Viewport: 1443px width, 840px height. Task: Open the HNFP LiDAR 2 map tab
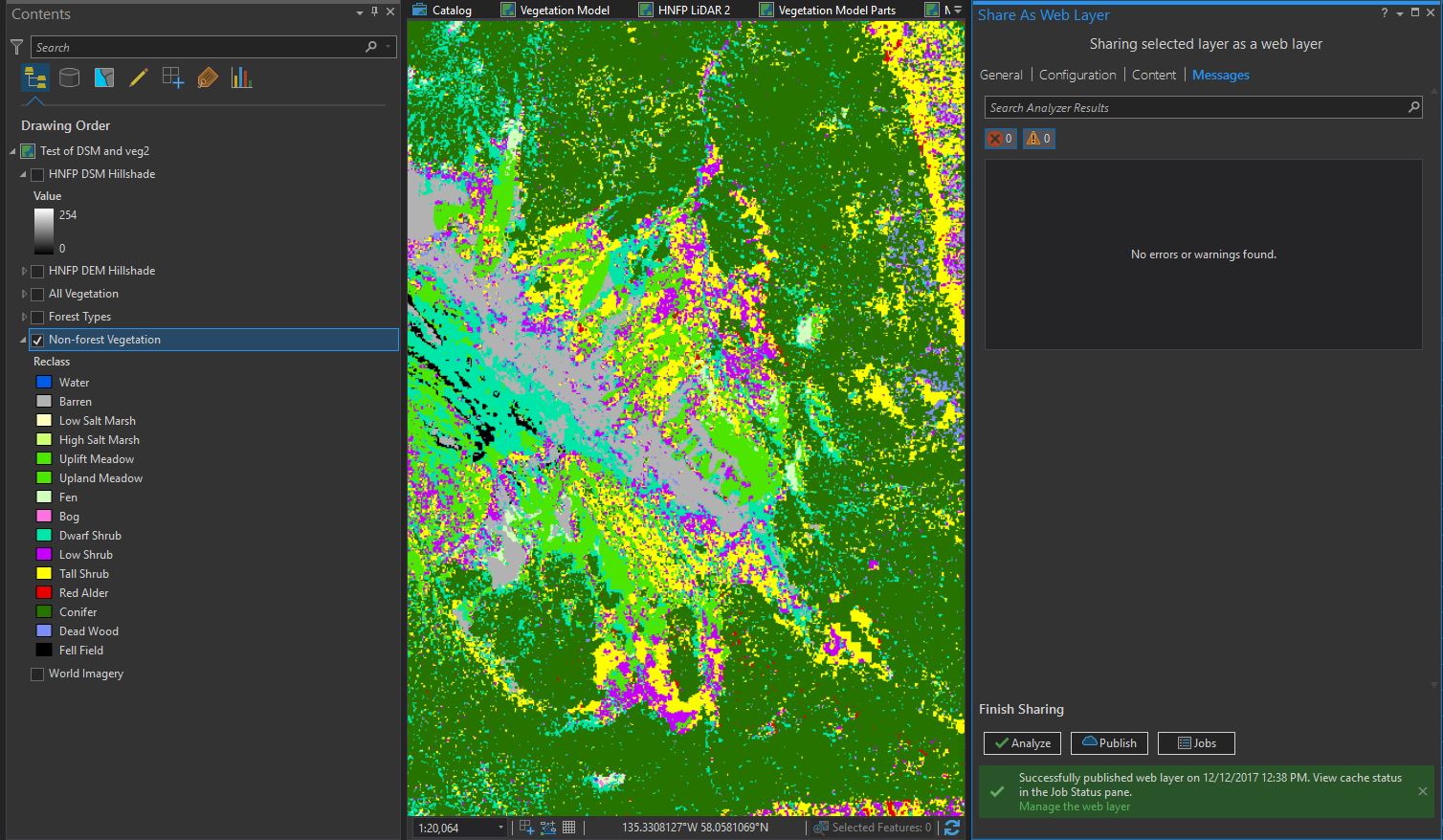693,10
